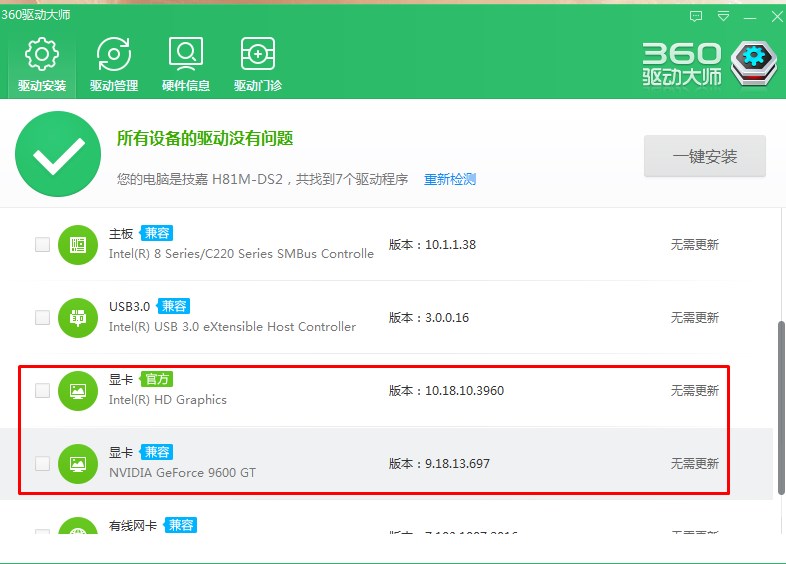The image size is (786, 564).
Task: Click the 所有设备的驱动没有问题 heading
Action: pyautogui.click(x=205, y=138)
